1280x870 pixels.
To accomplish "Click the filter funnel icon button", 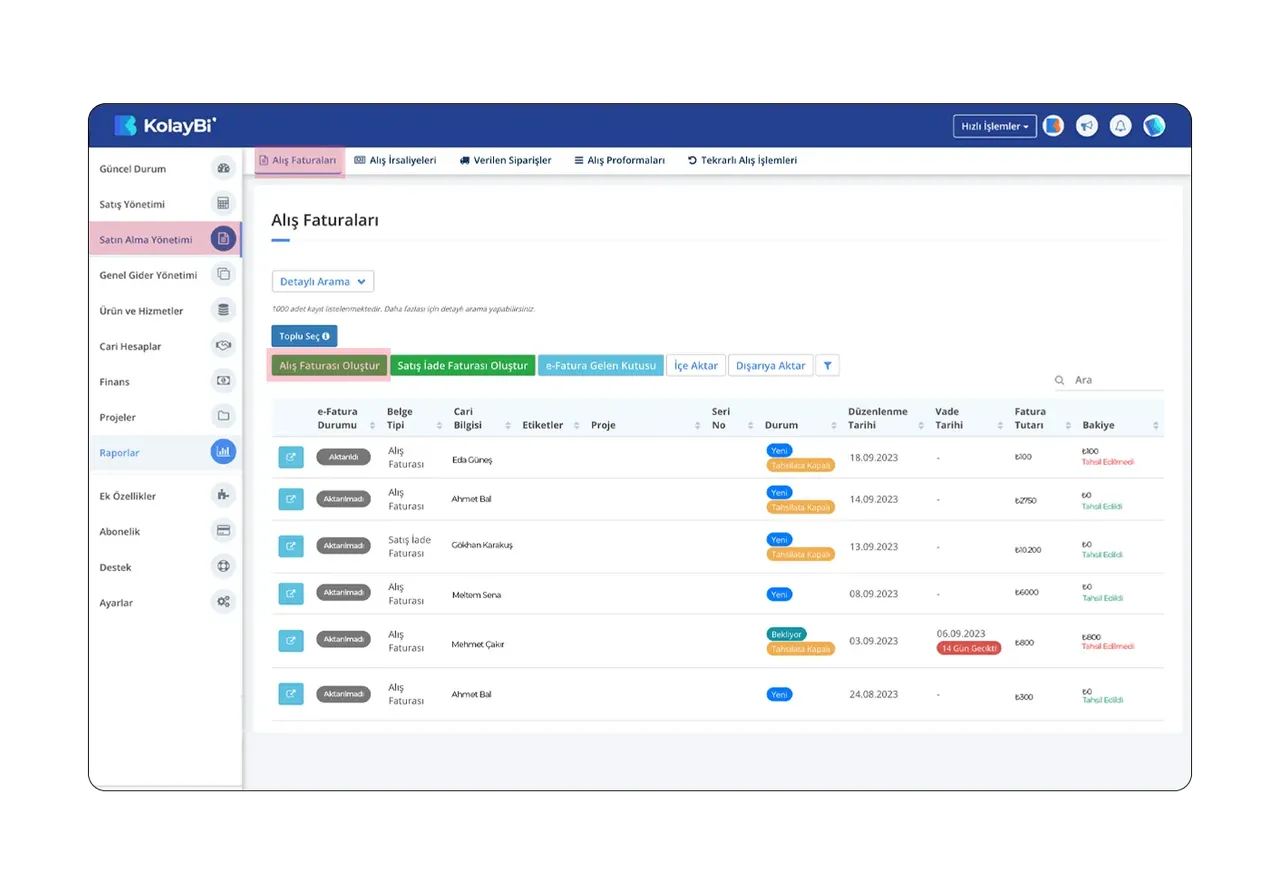I will tap(827, 366).
